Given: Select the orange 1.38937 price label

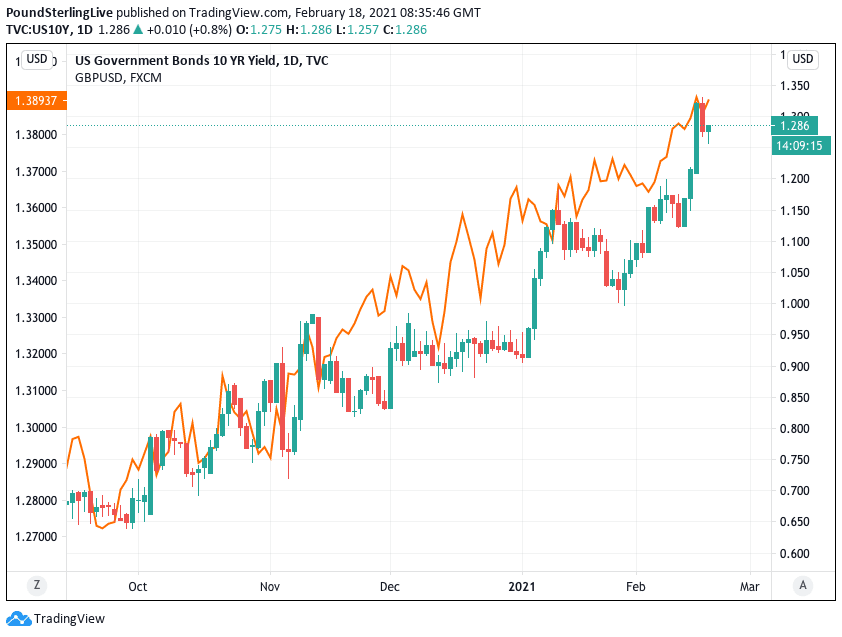Looking at the screenshot, I should click(39, 101).
